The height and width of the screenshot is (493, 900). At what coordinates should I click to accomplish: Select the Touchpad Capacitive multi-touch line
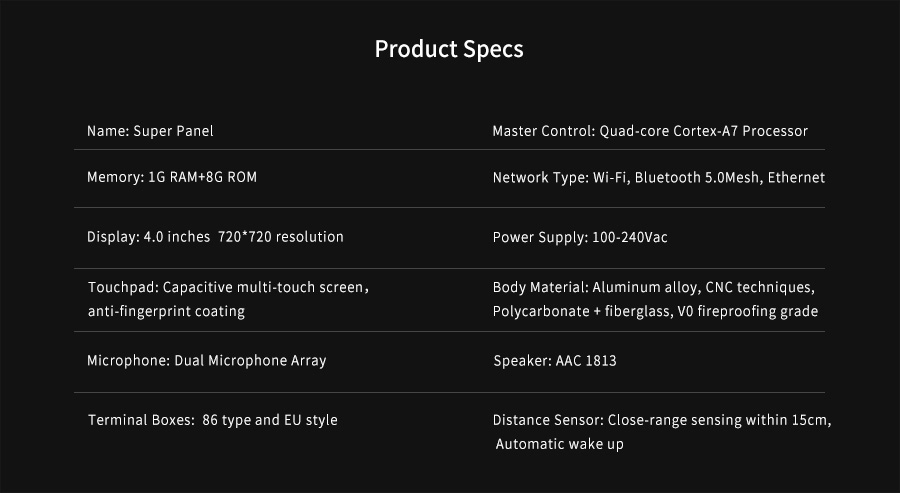pos(228,287)
